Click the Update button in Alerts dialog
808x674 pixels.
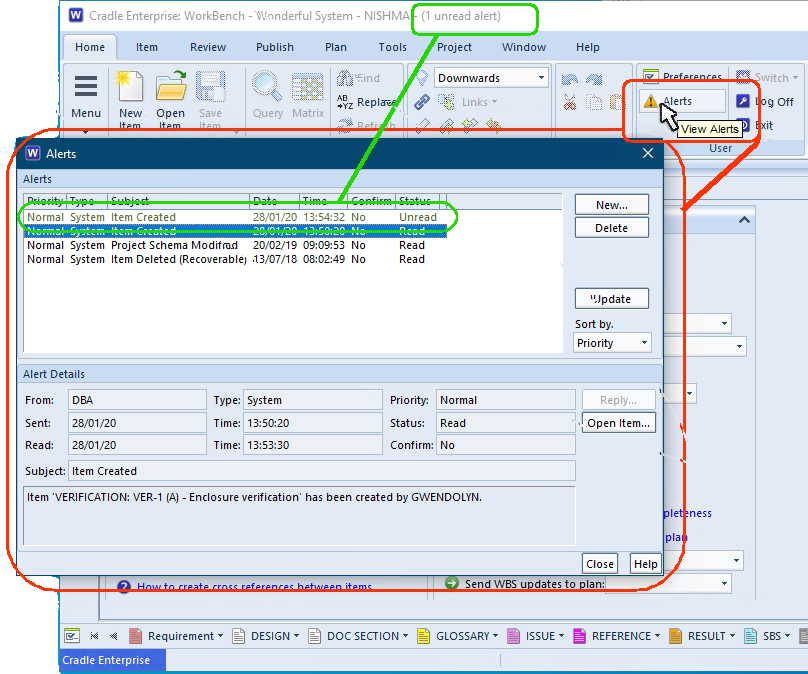(x=612, y=299)
